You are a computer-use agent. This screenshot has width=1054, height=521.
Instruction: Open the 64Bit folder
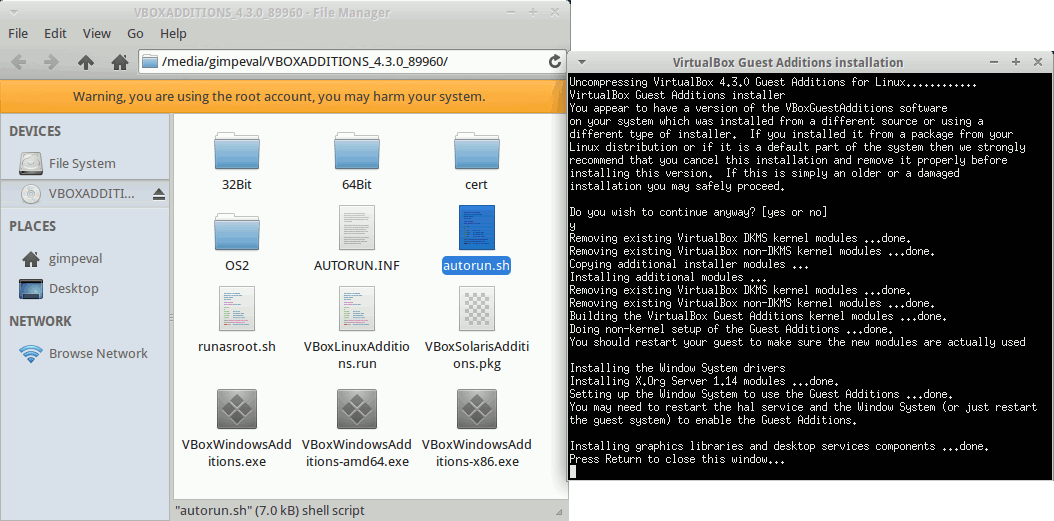coord(356,151)
